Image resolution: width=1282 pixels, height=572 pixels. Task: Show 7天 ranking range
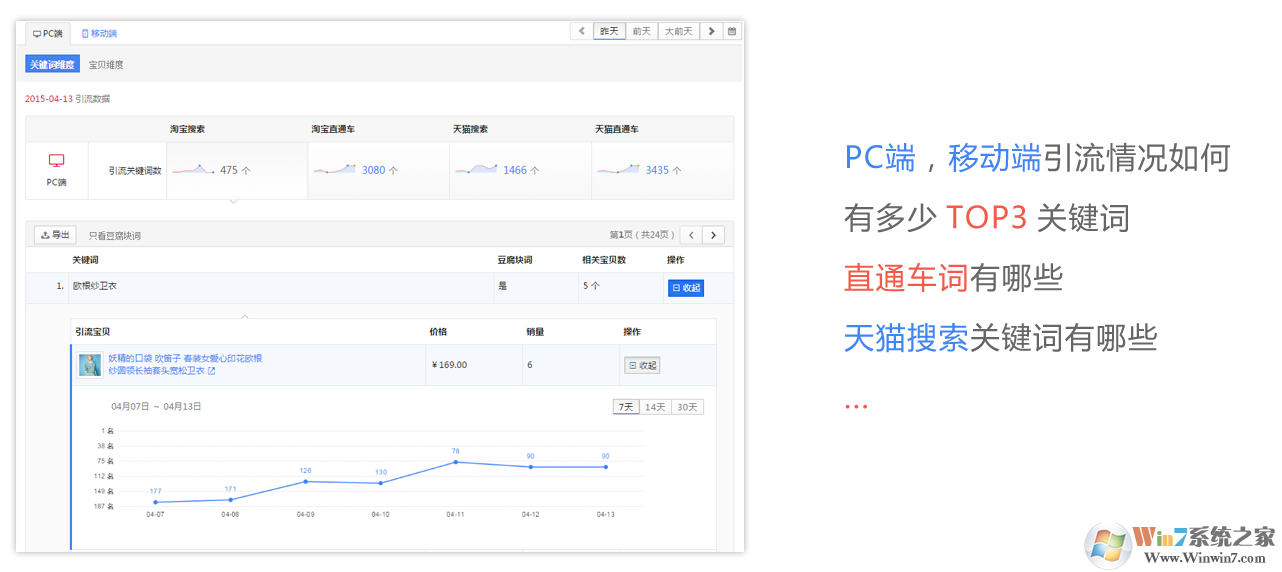click(x=626, y=407)
